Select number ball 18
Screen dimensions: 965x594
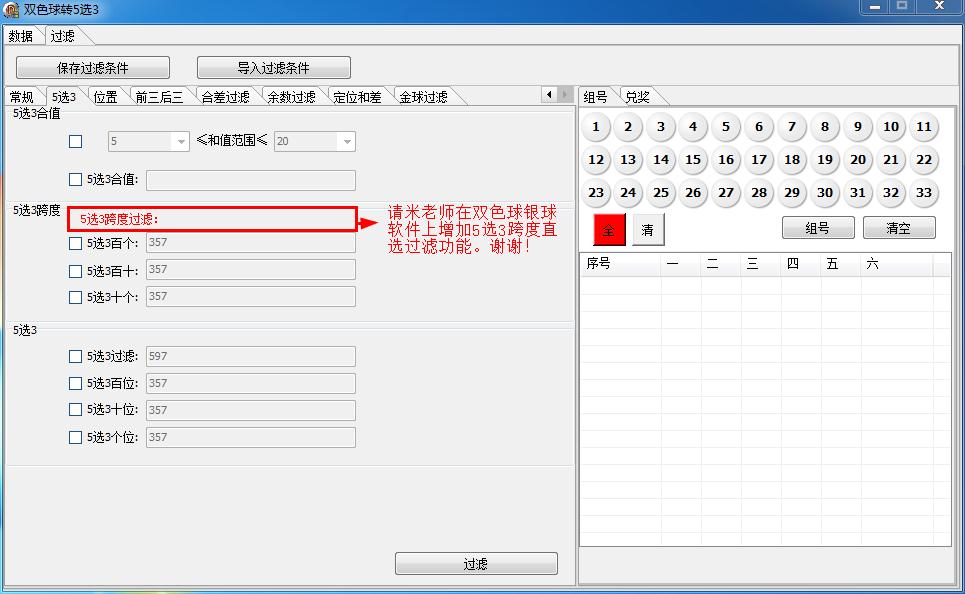792,160
